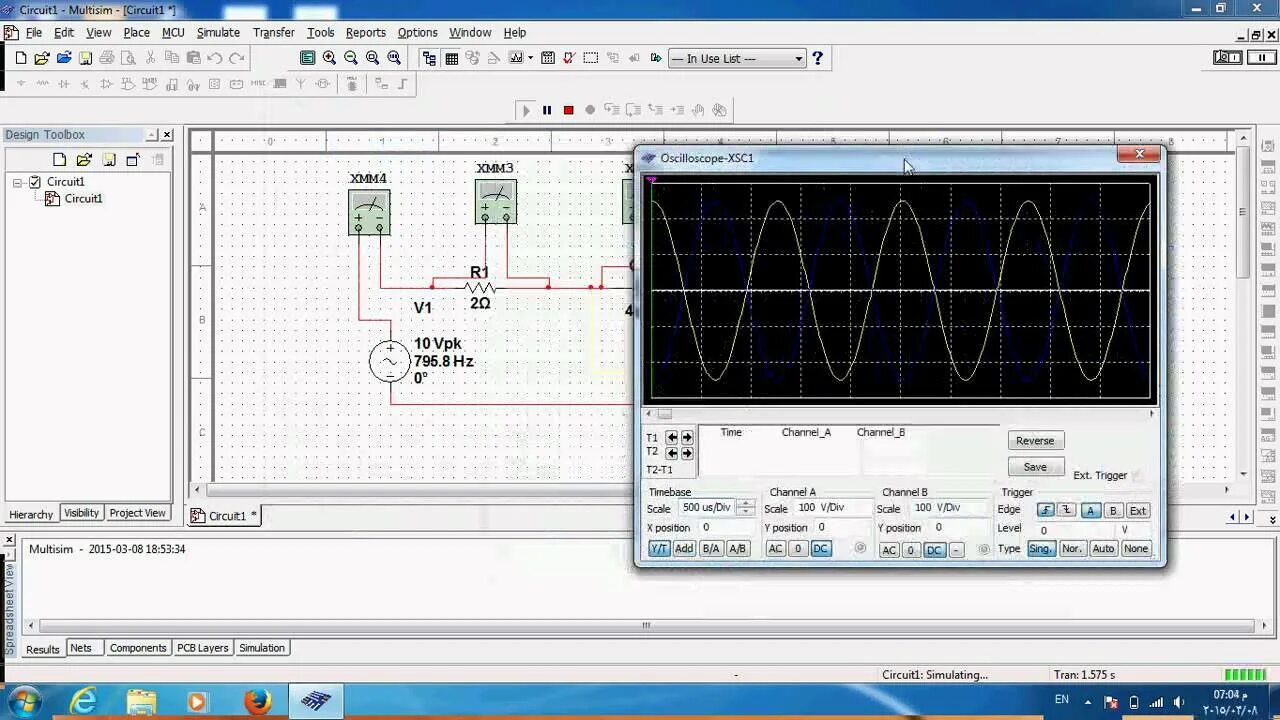Show the Design Toolbox icon

pyautogui.click(x=430, y=58)
